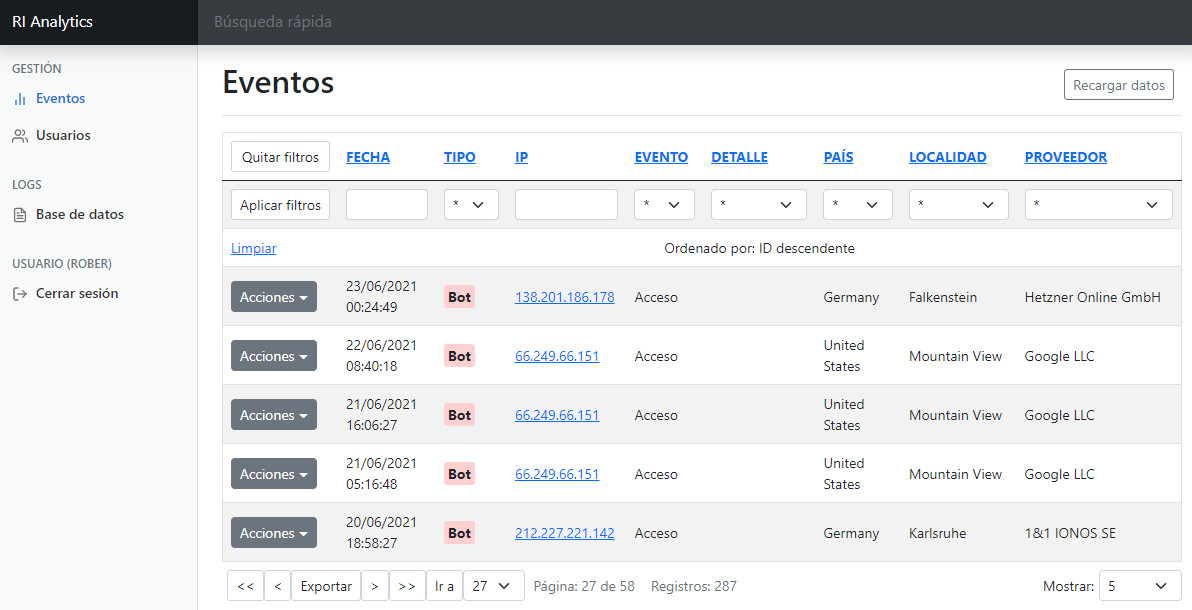Open Acciones menu for 138.201.186.178 row
1192x610 pixels.
pyautogui.click(x=273, y=297)
